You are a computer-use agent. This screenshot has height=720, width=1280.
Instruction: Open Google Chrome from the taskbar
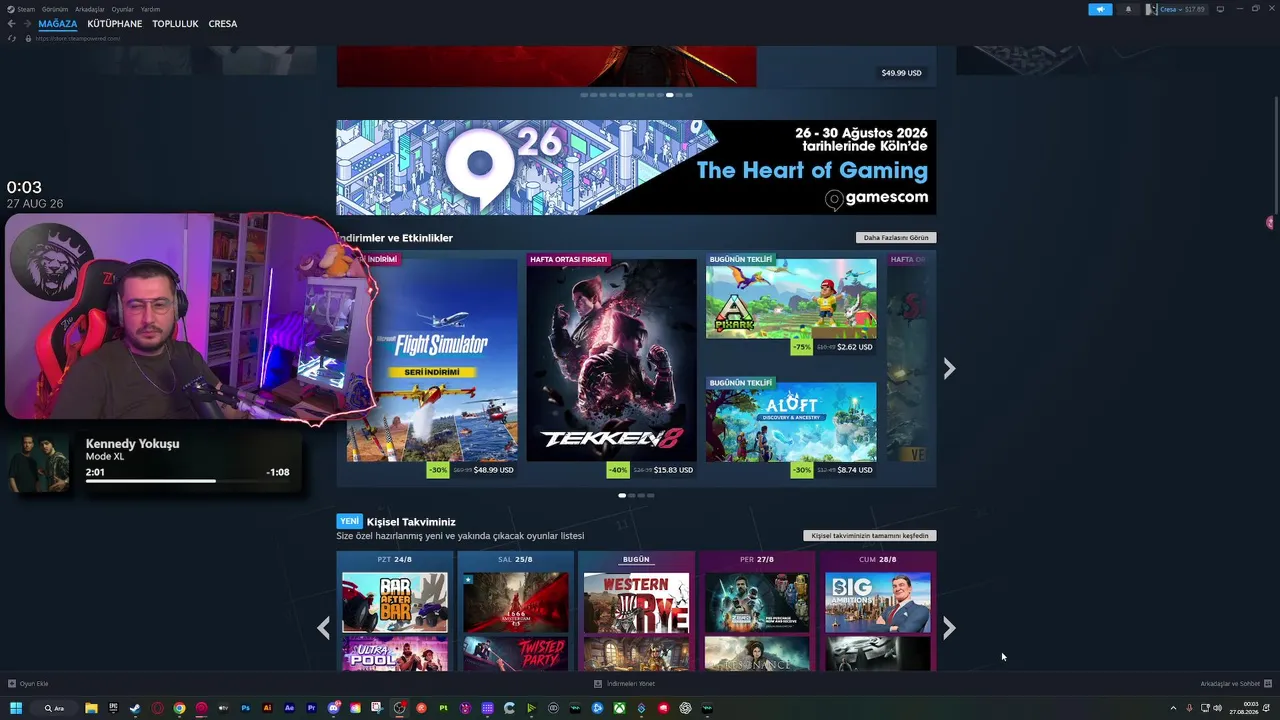tap(179, 708)
